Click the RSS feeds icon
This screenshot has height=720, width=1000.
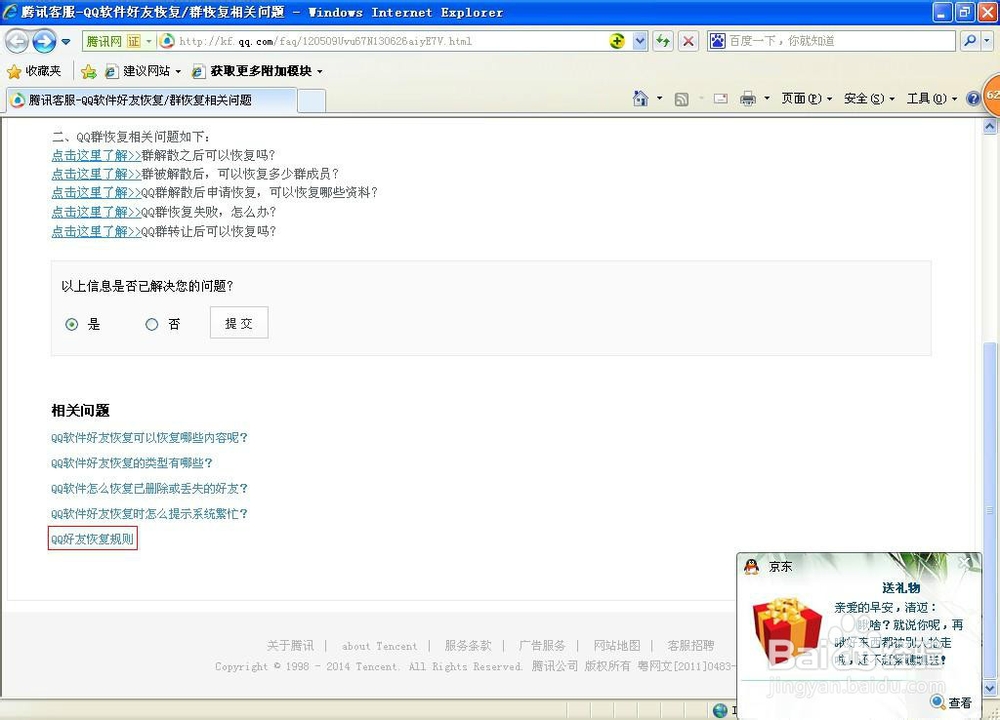tap(682, 99)
